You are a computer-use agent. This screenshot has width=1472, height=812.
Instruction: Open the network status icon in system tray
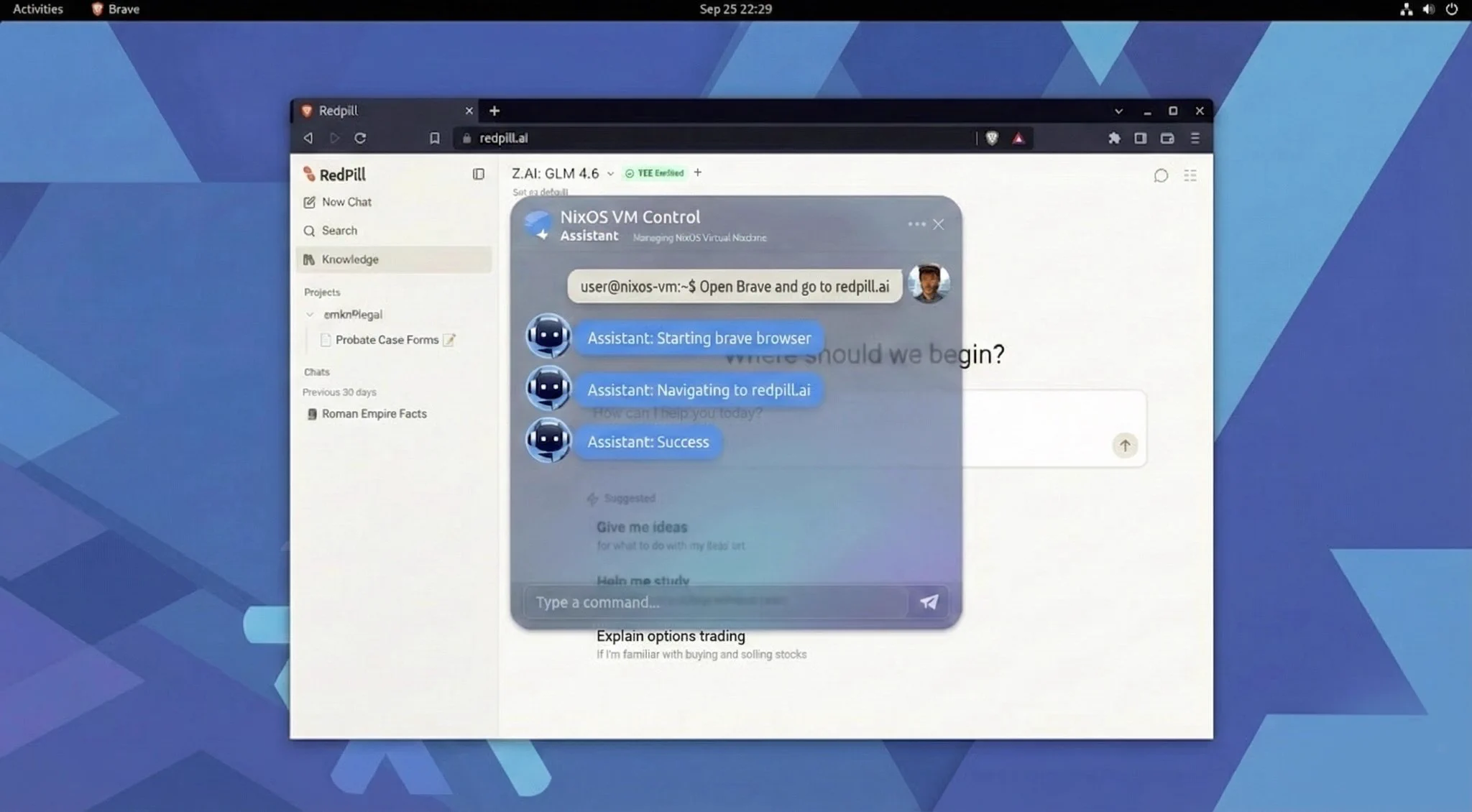[1406, 9]
